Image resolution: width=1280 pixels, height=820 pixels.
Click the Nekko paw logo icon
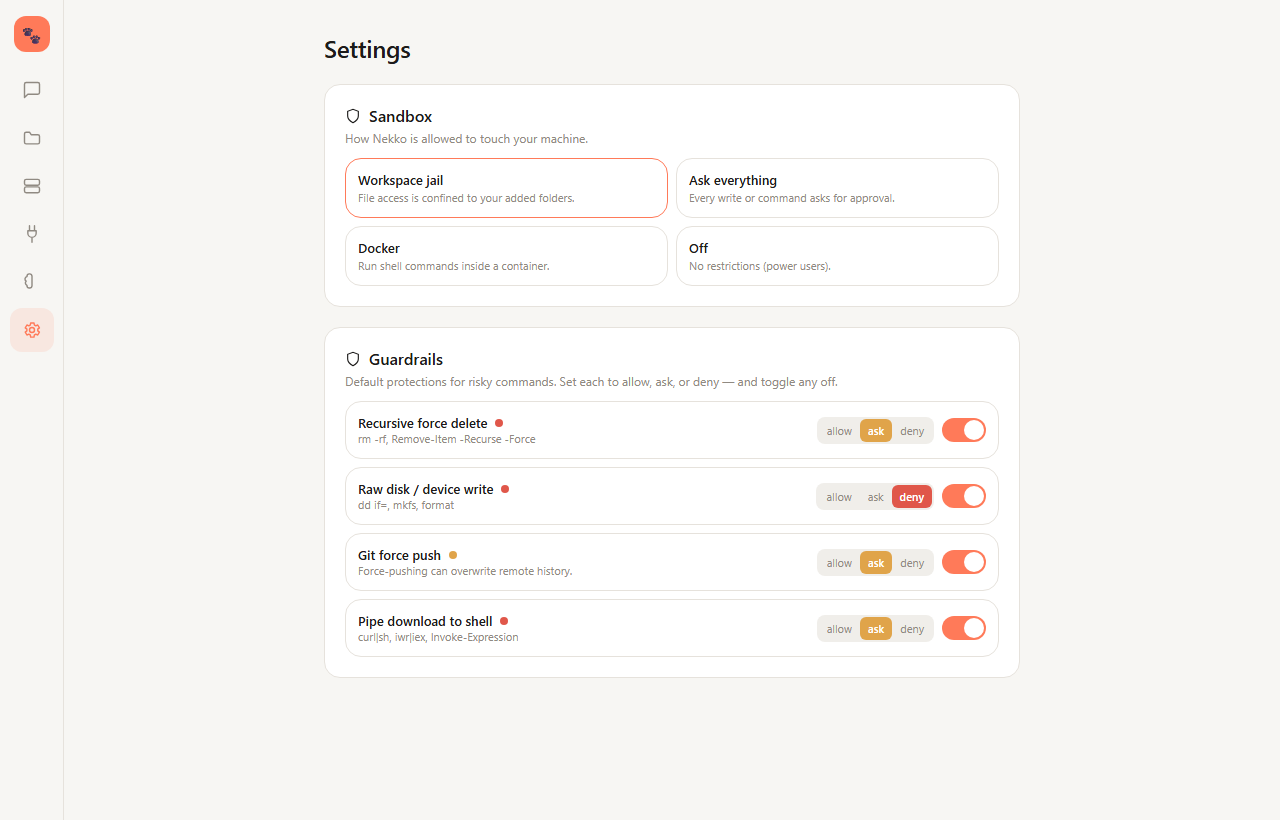(x=32, y=34)
